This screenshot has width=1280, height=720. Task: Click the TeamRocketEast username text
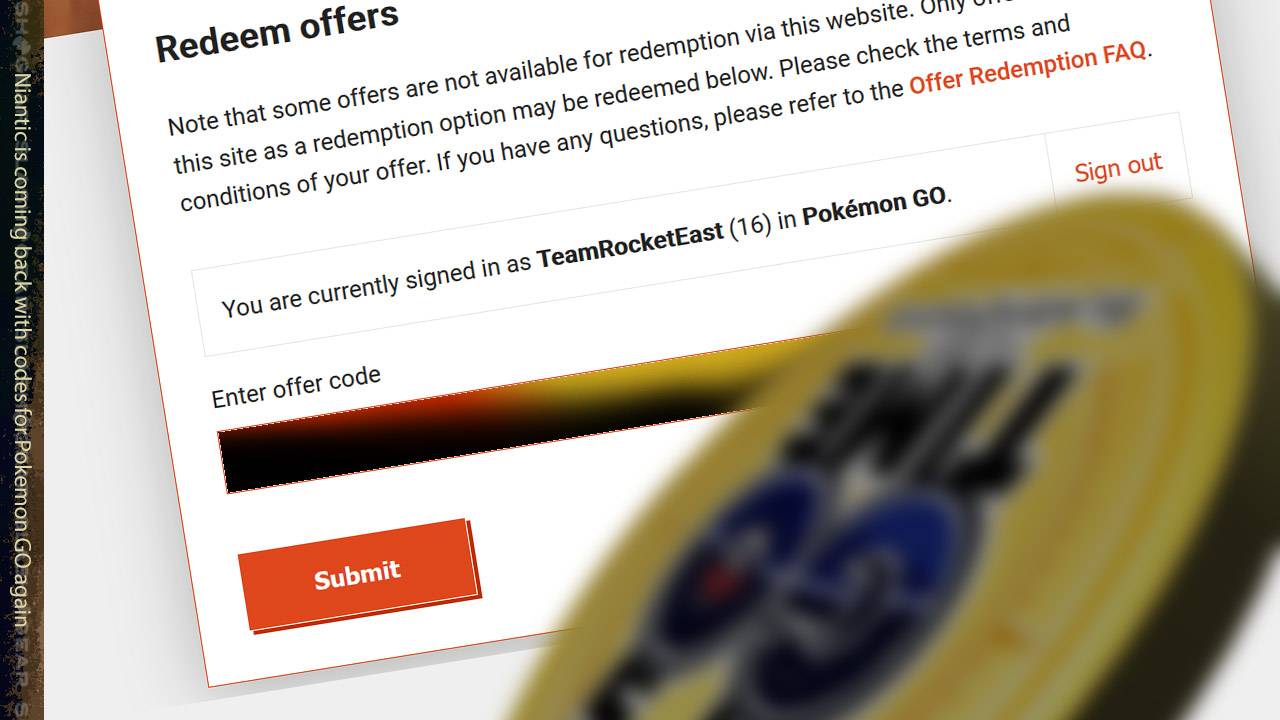(630, 246)
